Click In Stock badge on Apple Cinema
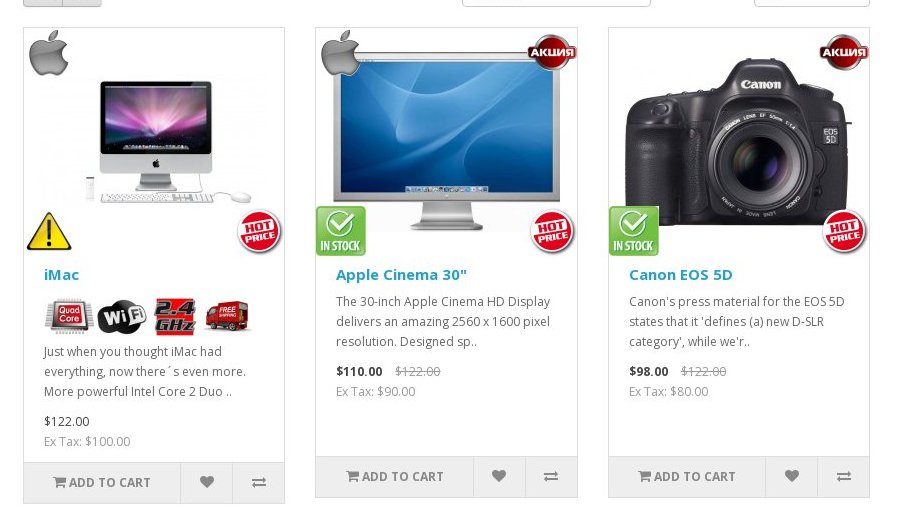 pyautogui.click(x=341, y=231)
